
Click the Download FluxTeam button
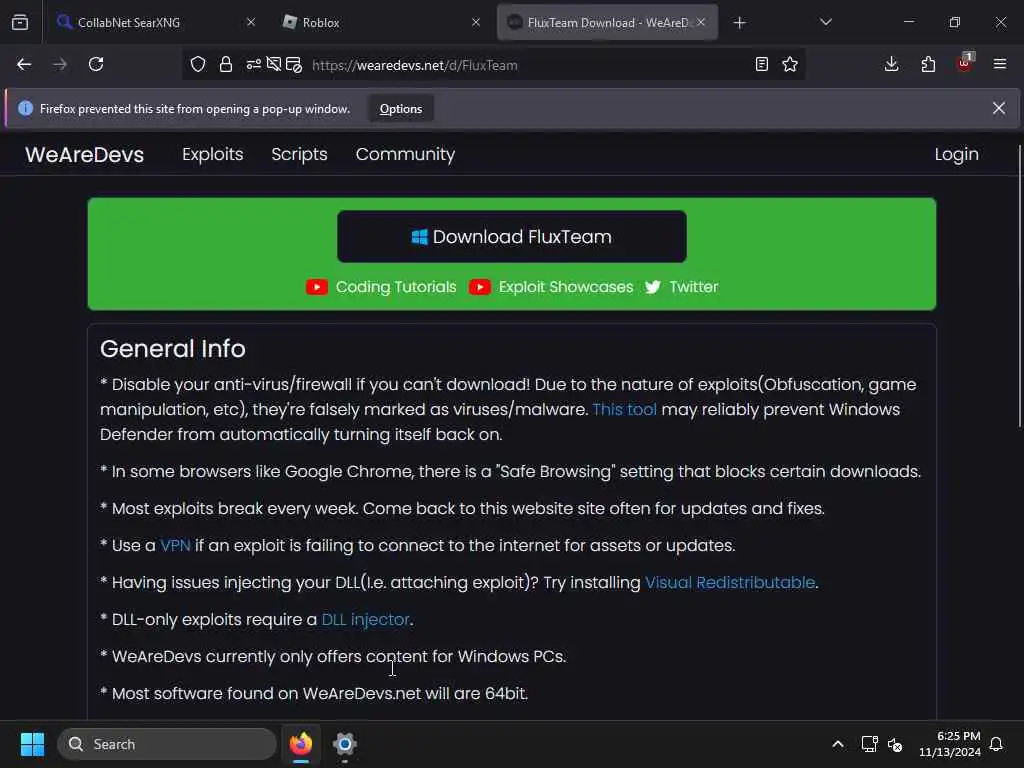click(511, 236)
